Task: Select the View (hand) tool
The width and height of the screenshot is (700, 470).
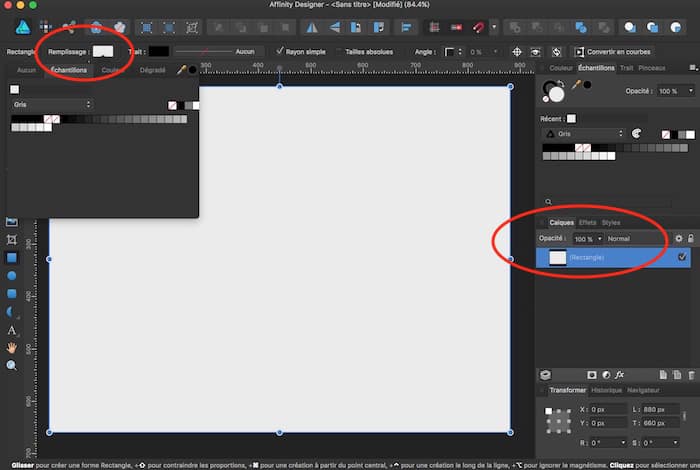Action: (12, 348)
